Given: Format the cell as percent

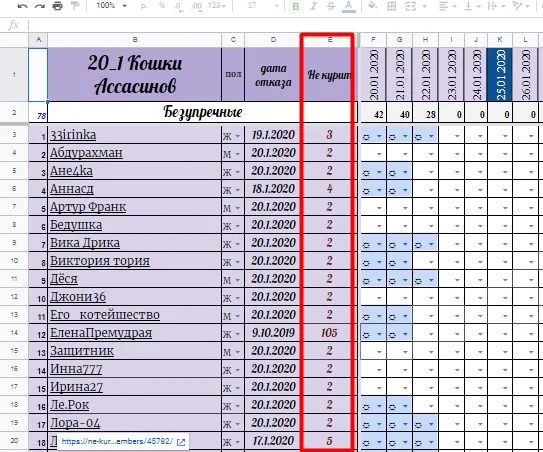Looking at the screenshot, I should (162, 6).
